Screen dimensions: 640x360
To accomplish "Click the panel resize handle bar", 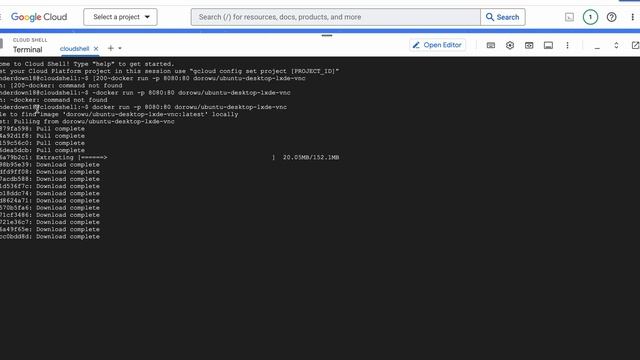I will coord(327,36).
